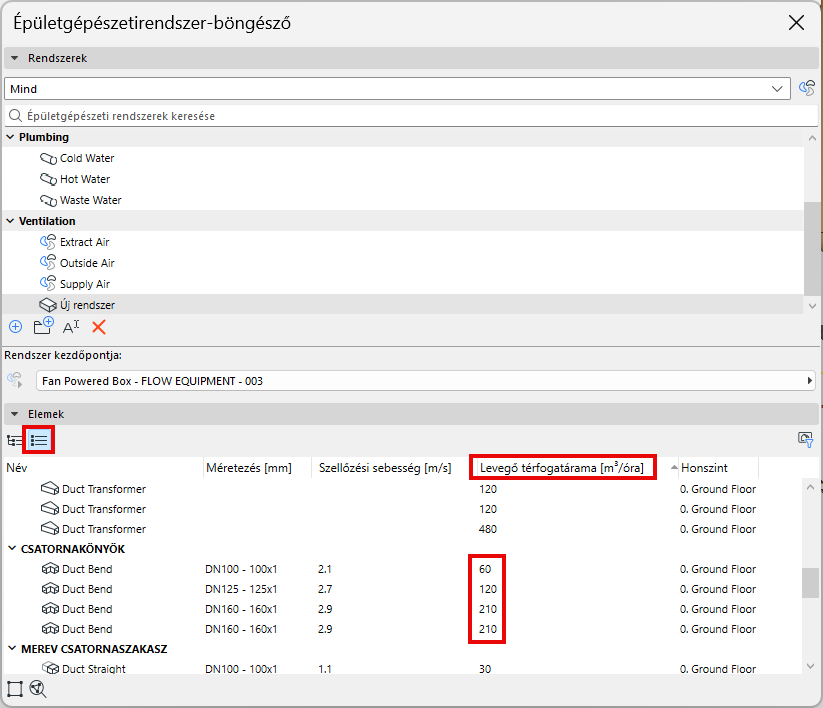The width and height of the screenshot is (823, 708).
Task: Click the 2.7 ventilation speed value
Action: 325,589
